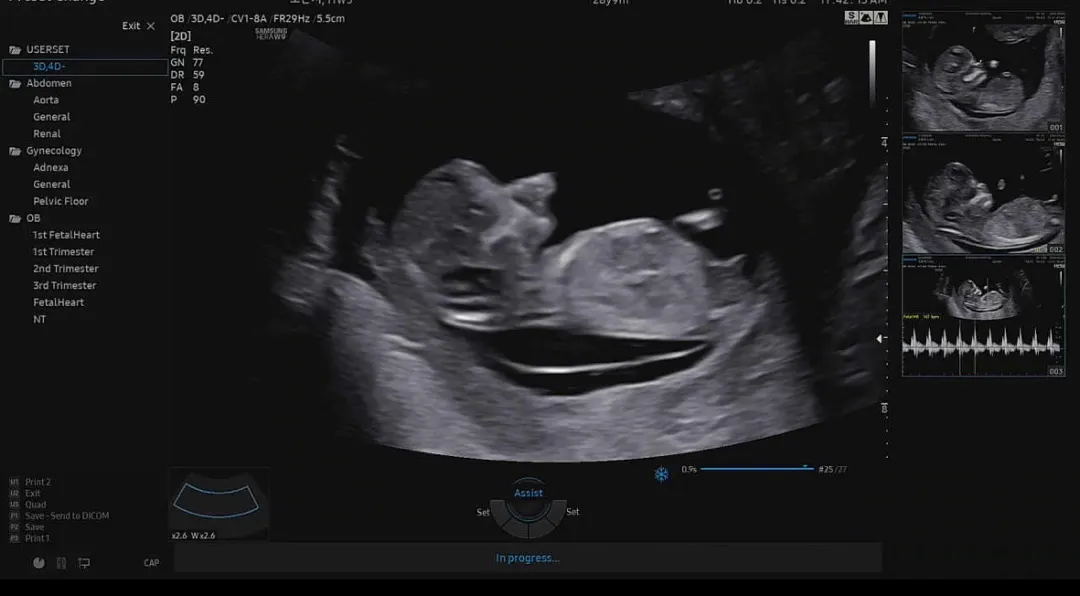
Task: Open Doppler waveform thumbnail 003
Action: tap(984, 316)
